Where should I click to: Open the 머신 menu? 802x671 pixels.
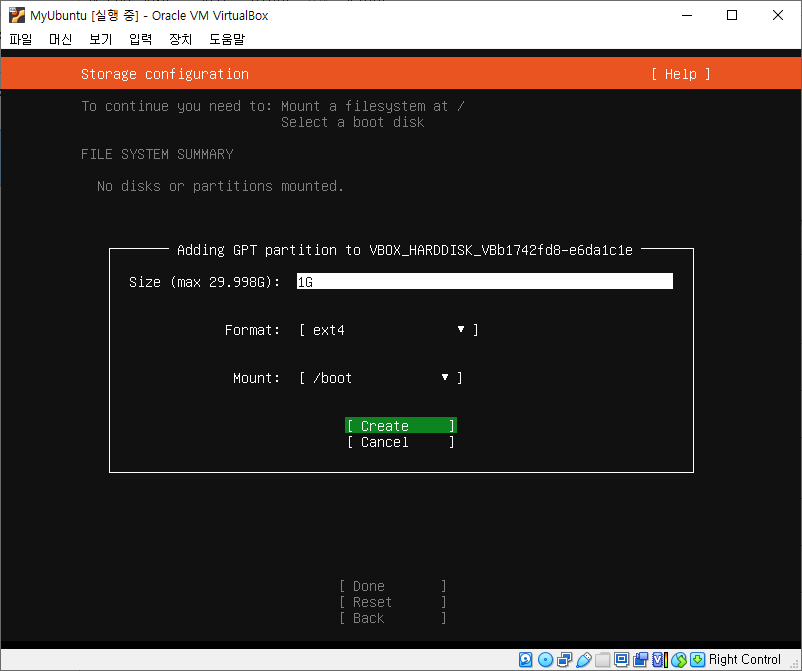tap(60, 39)
